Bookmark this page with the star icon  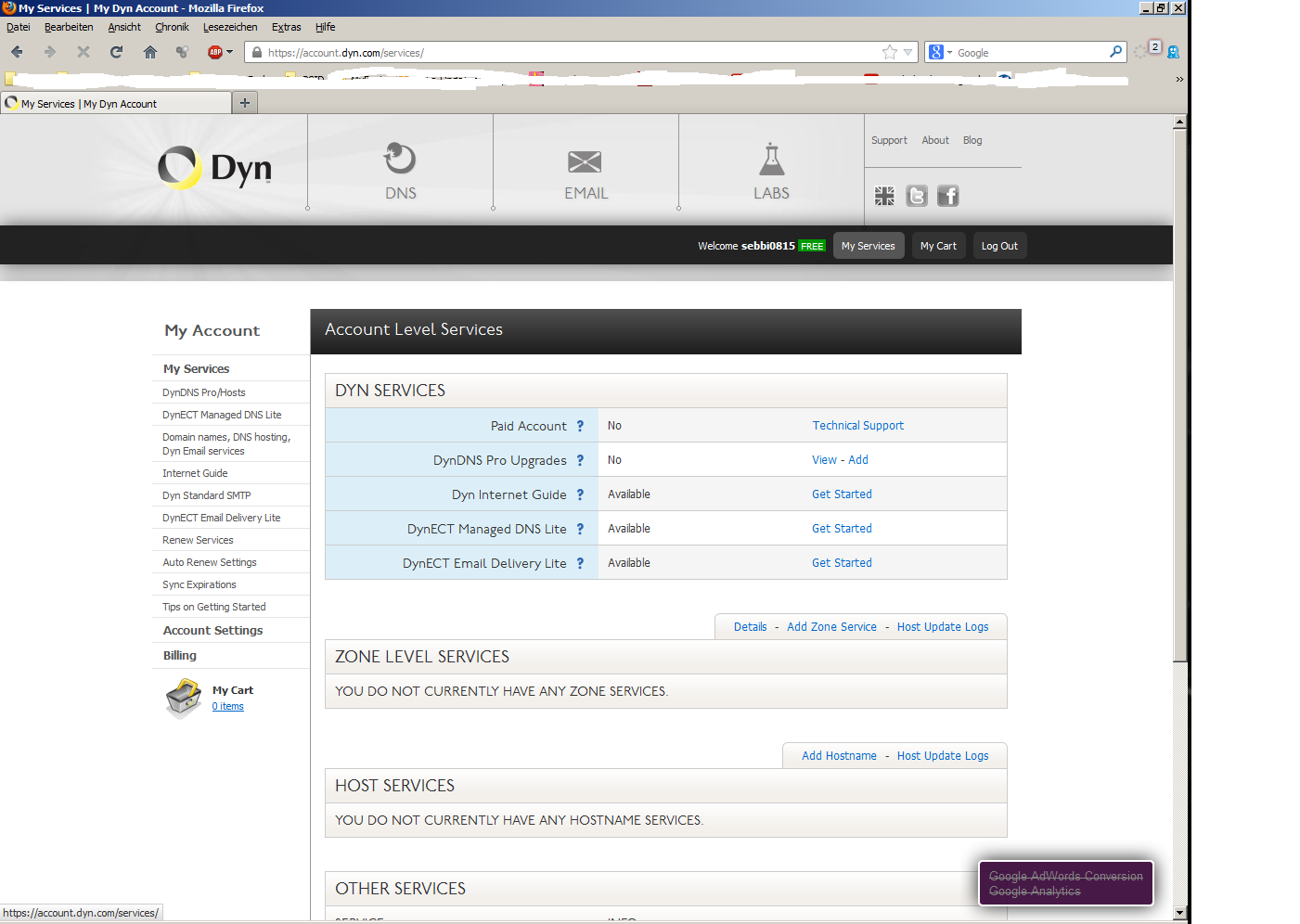pyautogui.click(x=890, y=52)
